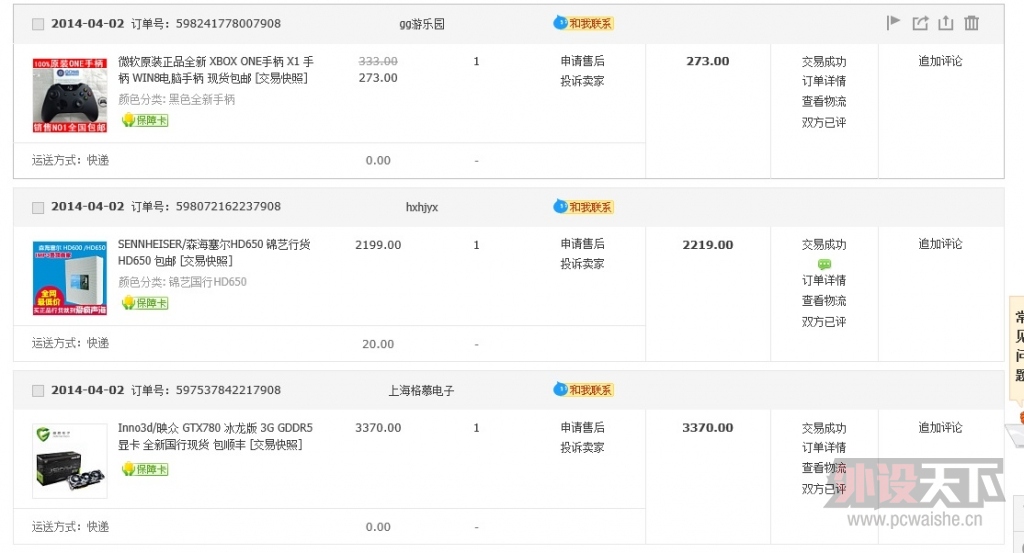Click green message bubble in HD650 order
The image size is (1024, 553).
824,264
